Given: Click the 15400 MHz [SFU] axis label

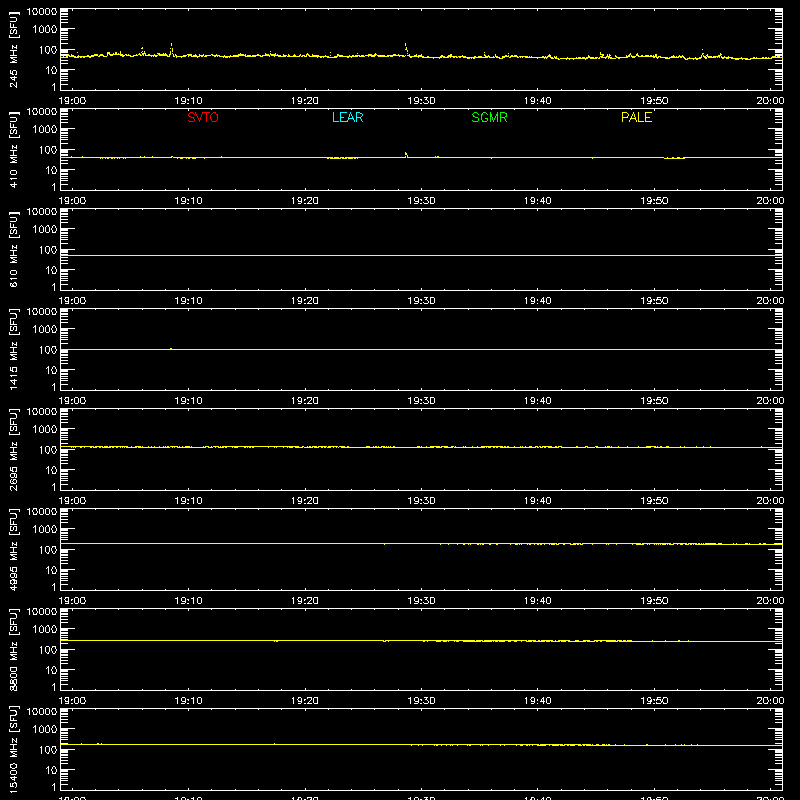Looking at the screenshot, I should 13,749.
